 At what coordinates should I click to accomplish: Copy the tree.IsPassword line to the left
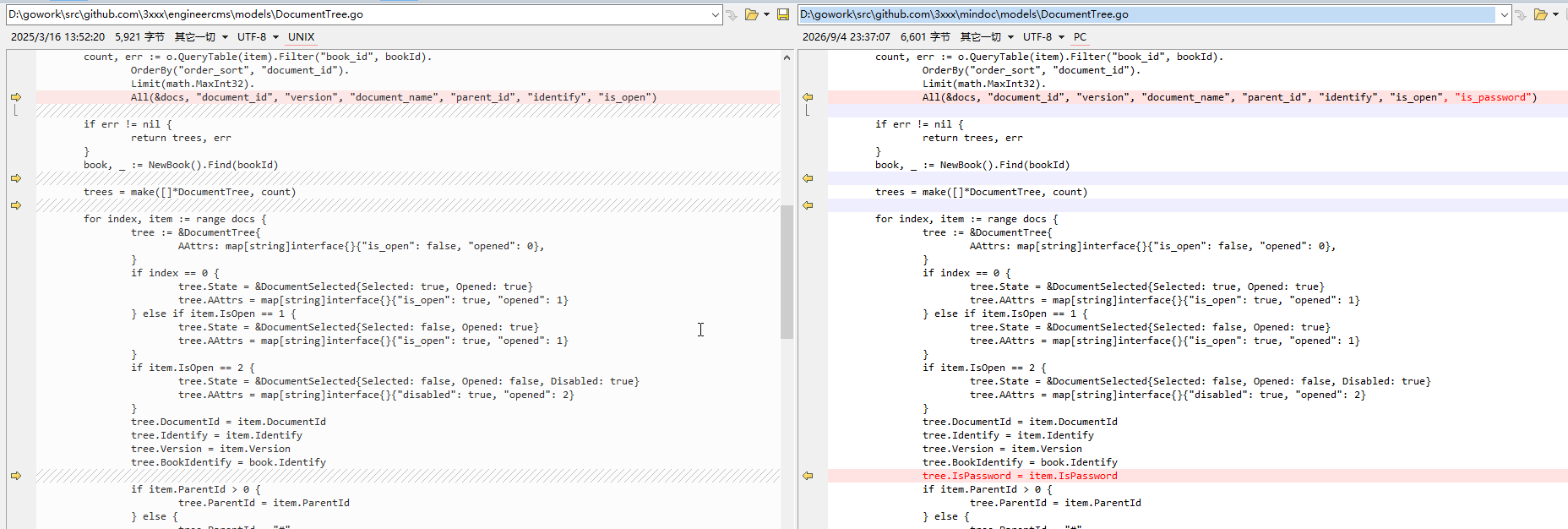coord(808,476)
